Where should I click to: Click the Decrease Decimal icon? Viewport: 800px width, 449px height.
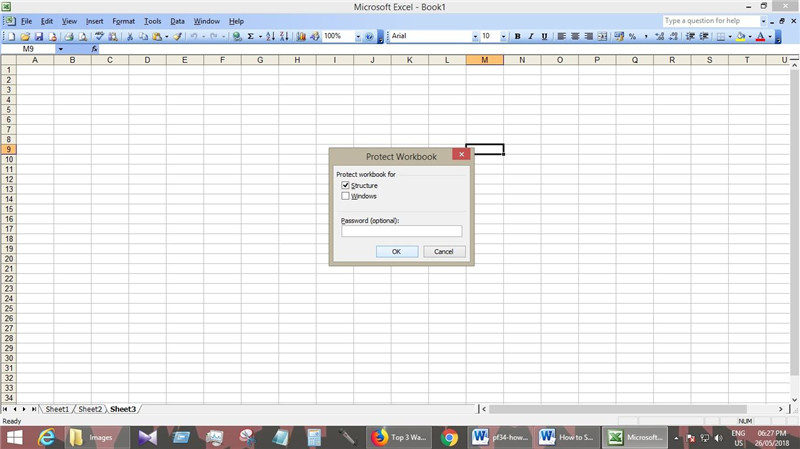[673, 36]
